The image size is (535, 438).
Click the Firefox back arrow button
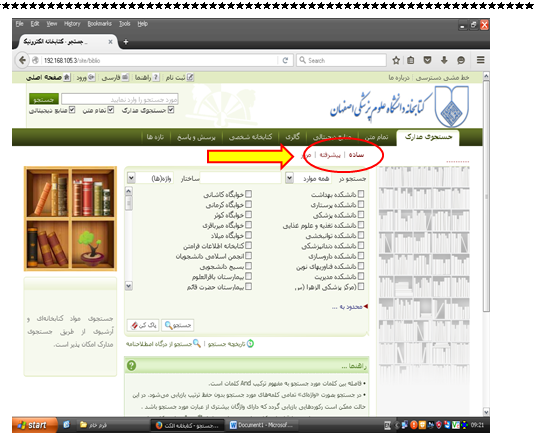22,60
